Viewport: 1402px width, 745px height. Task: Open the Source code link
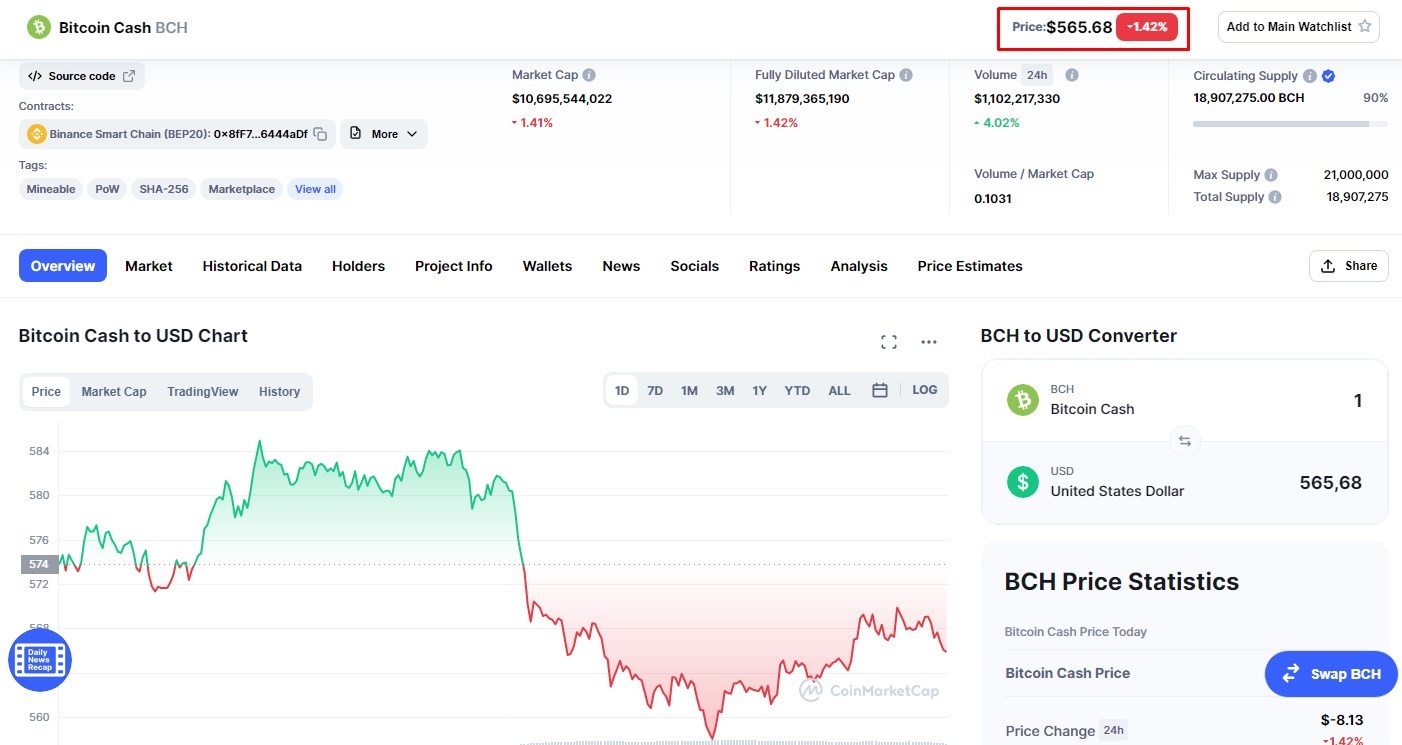[82, 76]
